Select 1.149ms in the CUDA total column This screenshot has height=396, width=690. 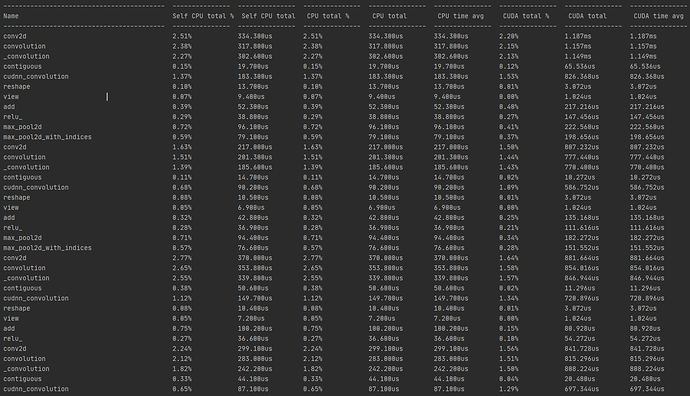tap(578, 56)
